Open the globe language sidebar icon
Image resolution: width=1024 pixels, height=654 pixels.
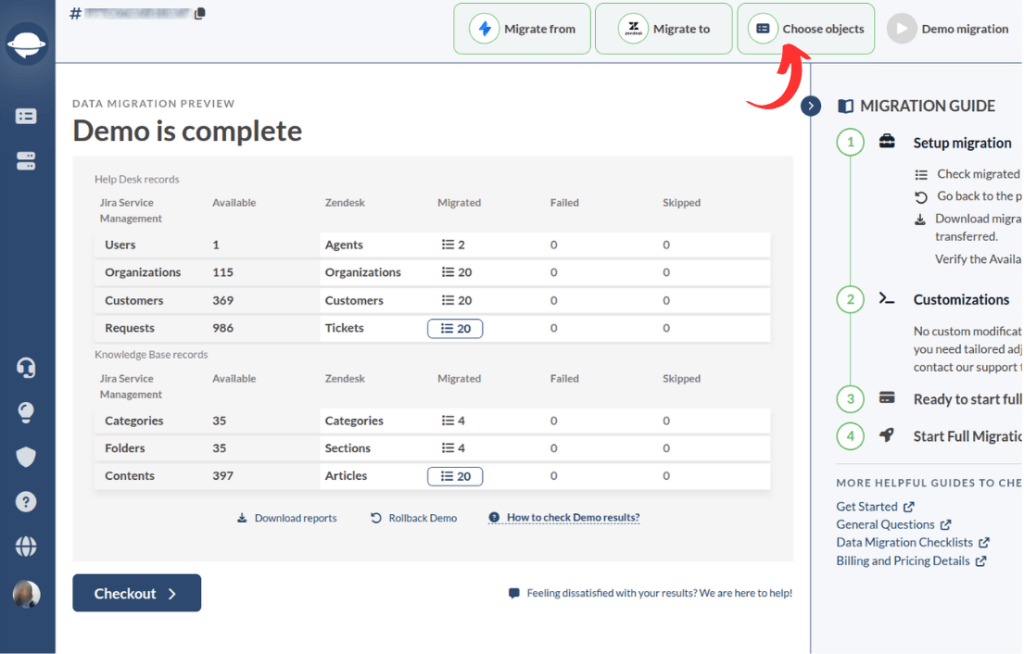26,546
